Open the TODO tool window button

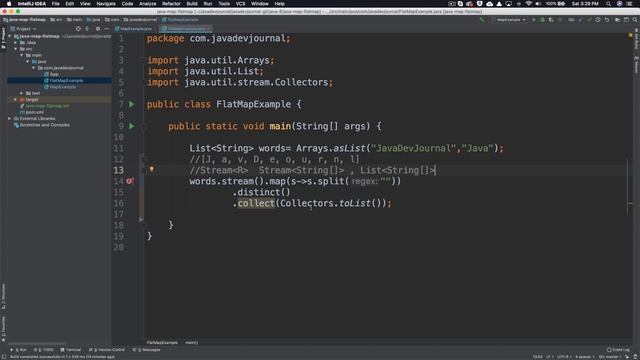43,350
